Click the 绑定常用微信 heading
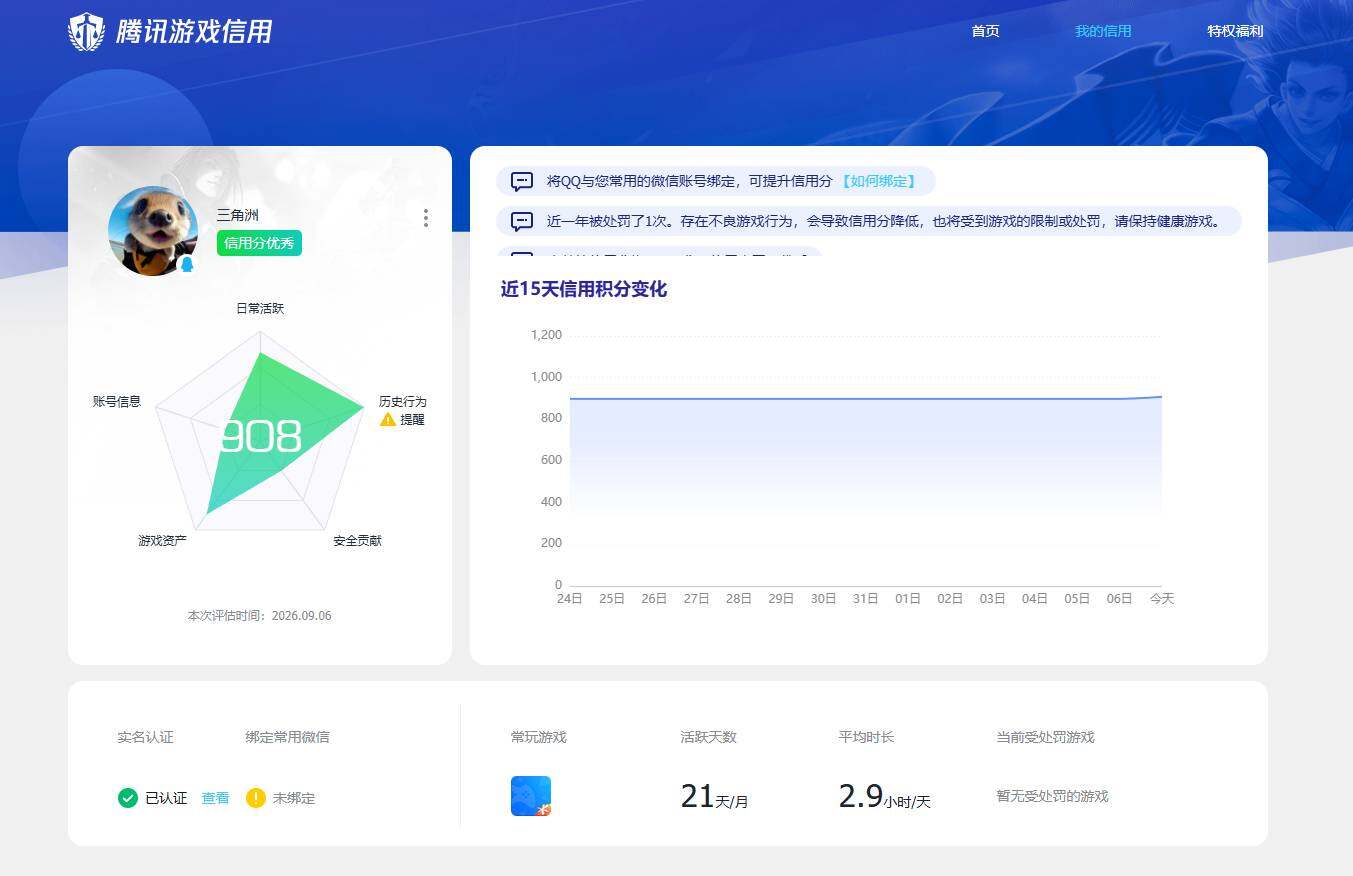The width and height of the screenshot is (1353, 876). 287,737
